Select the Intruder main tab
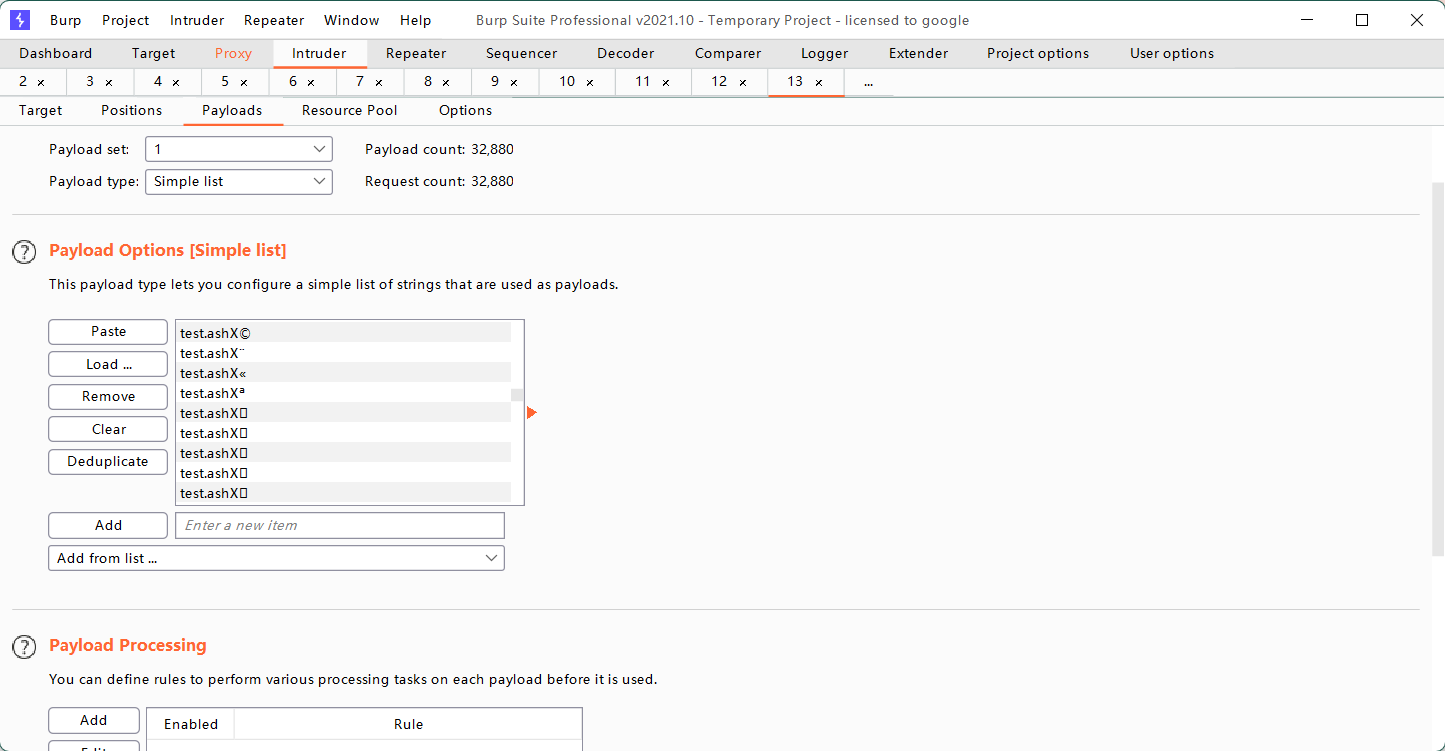The width and height of the screenshot is (1445, 751). click(x=319, y=53)
